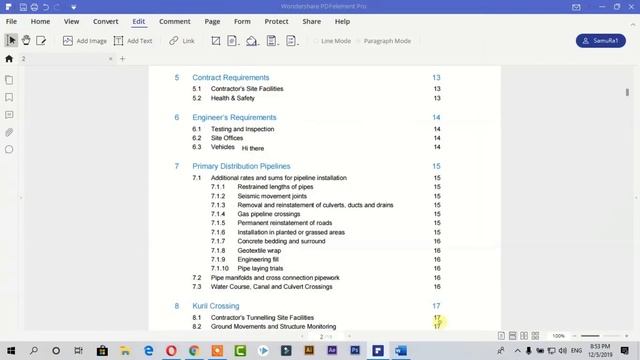Open the Bookmarks side panel
Image resolution: width=640 pixels, height=360 pixels.
pyautogui.click(x=9, y=97)
